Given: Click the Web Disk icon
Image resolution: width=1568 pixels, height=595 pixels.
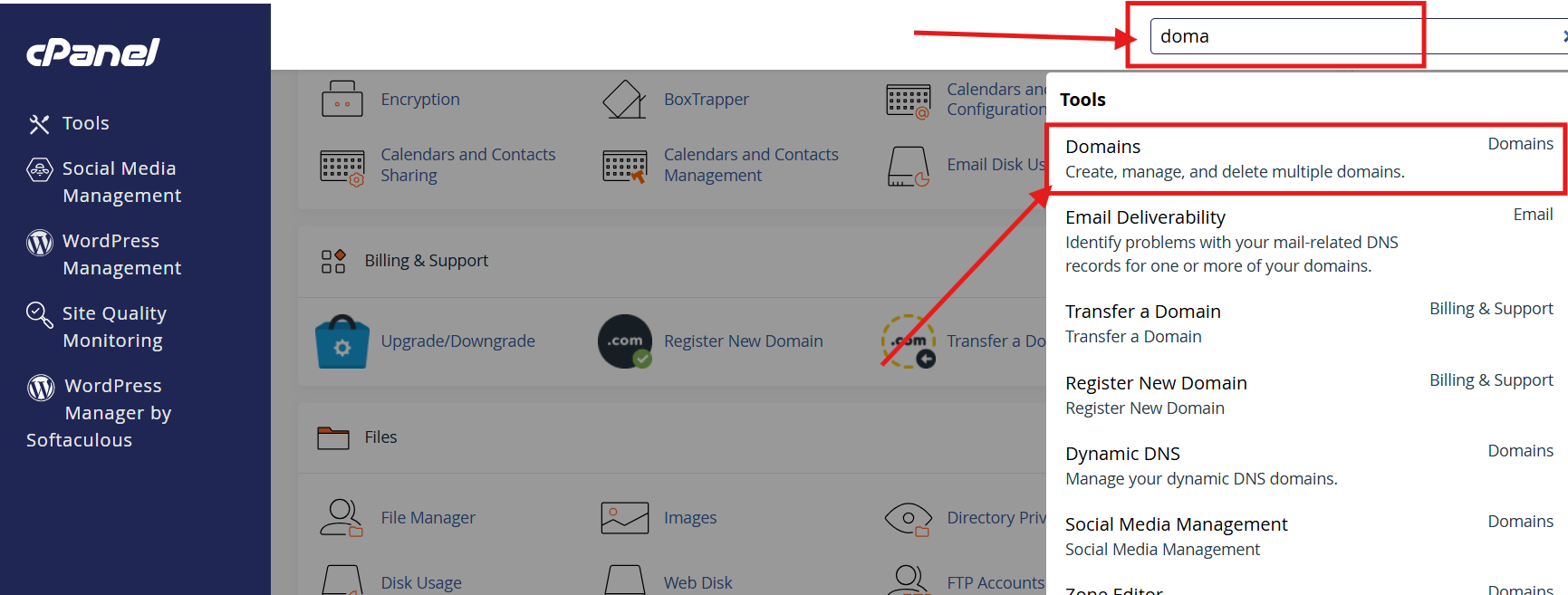Looking at the screenshot, I should pyautogui.click(x=625, y=581).
